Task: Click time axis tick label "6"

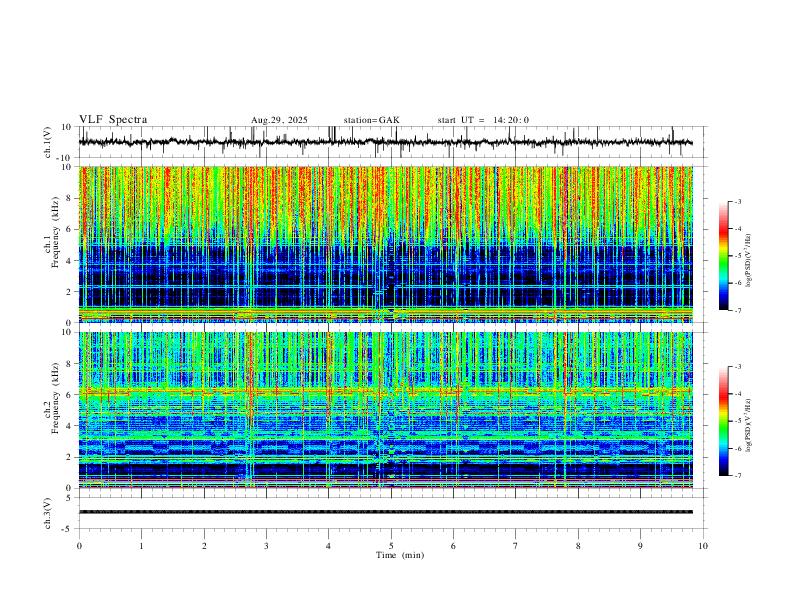Action: pos(453,546)
